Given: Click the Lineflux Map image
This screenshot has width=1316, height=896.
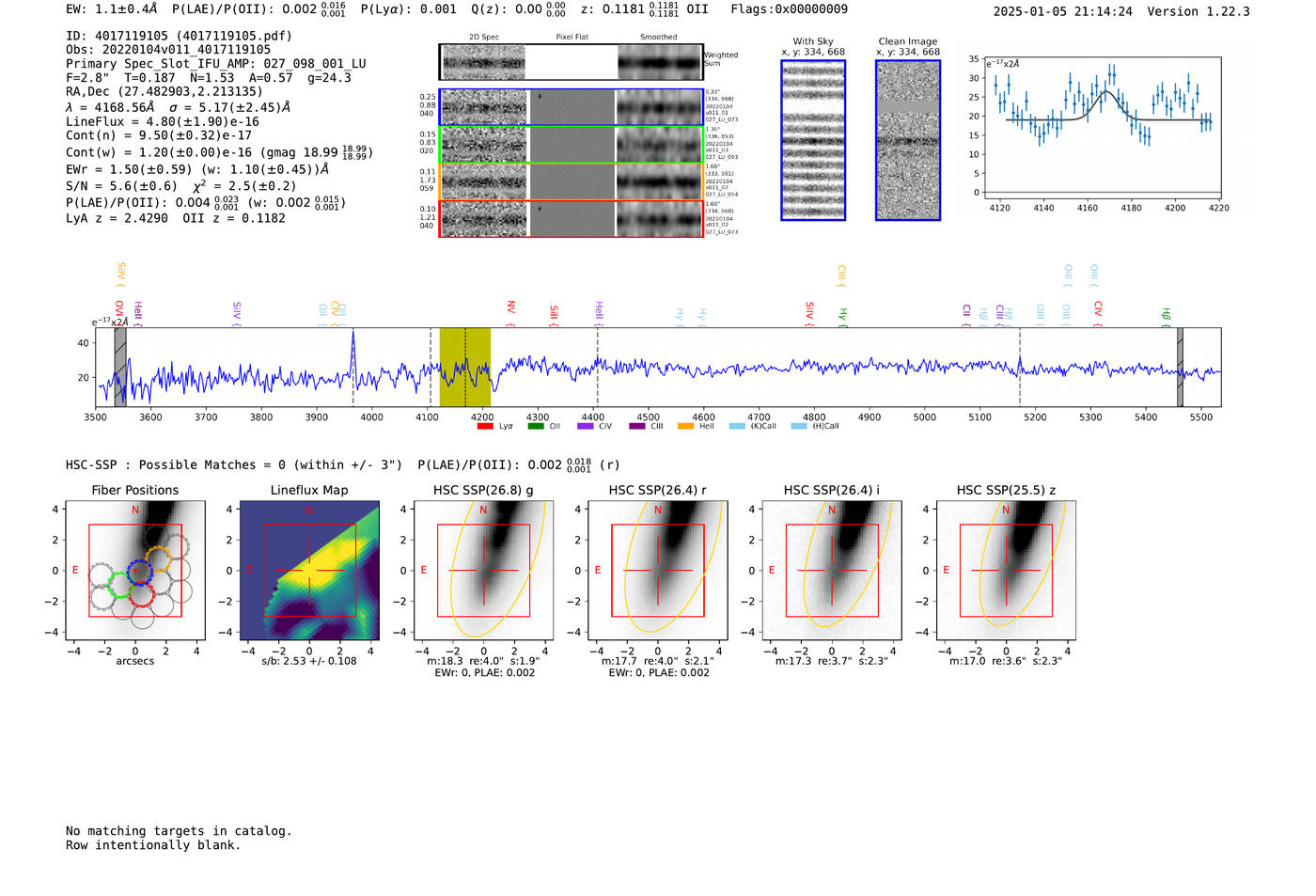Looking at the screenshot, I should [309, 571].
